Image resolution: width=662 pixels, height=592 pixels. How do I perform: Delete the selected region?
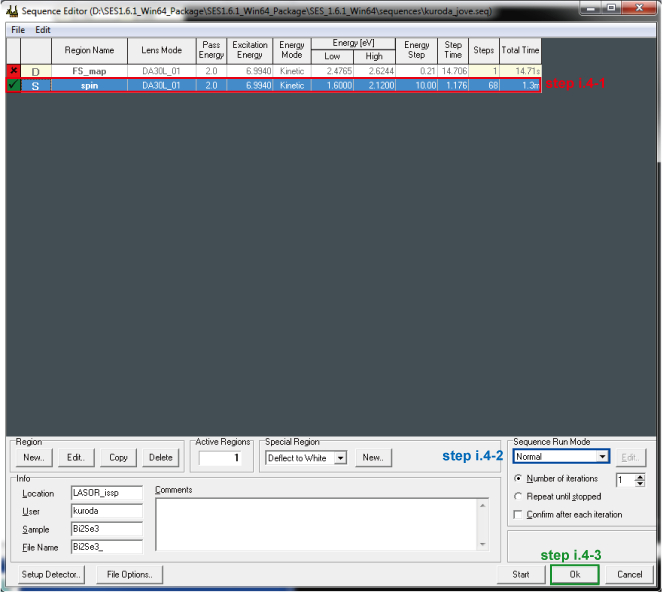tap(161, 458)
